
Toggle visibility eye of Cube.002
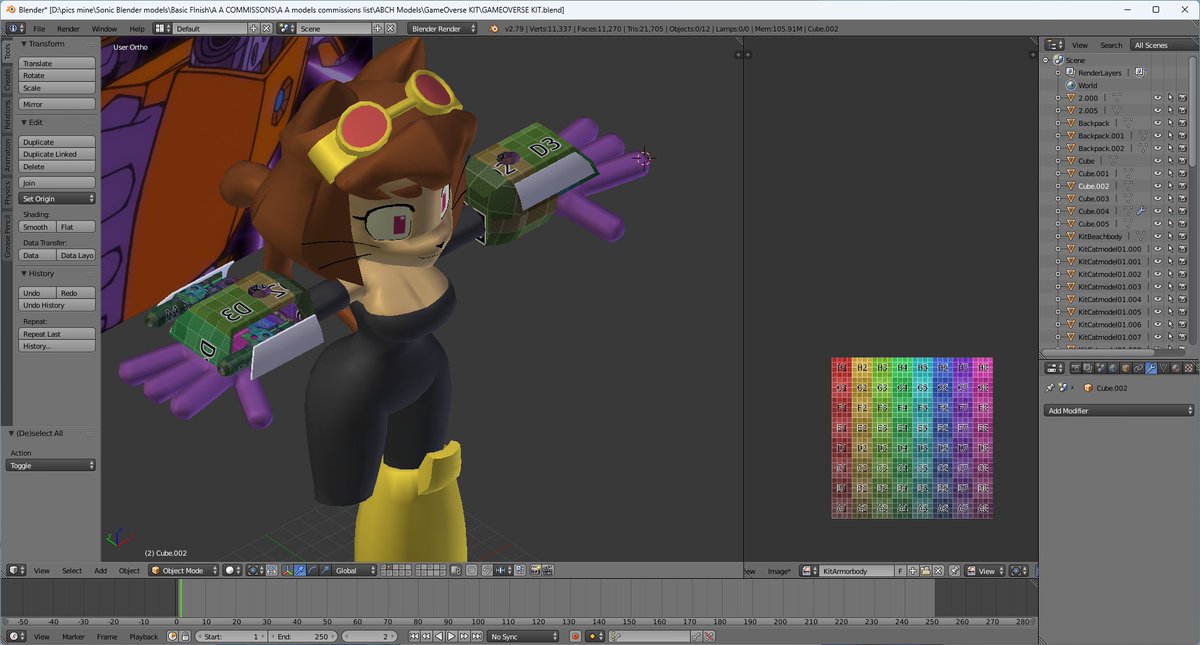pos(1157,186)
